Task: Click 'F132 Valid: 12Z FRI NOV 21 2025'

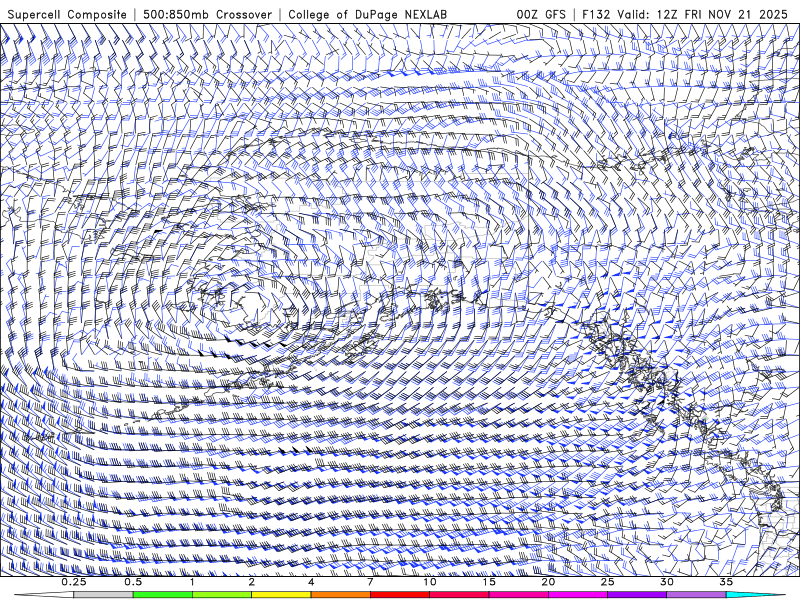Action: 685,14
